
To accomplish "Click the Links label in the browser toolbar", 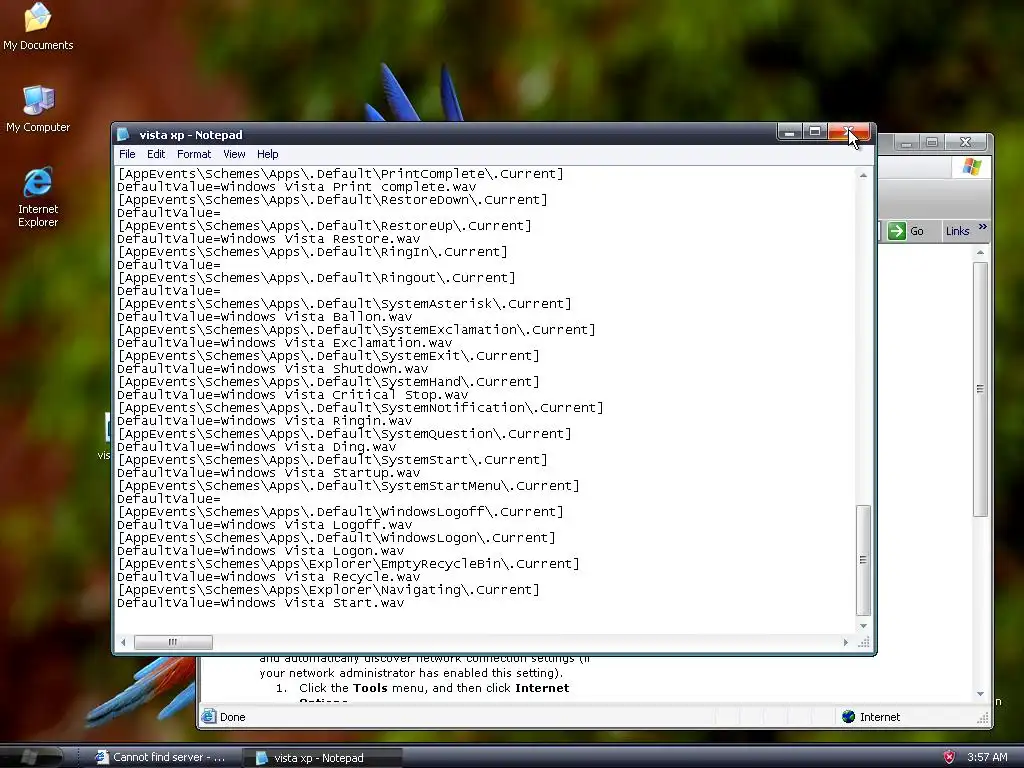I will pos(957,231).
